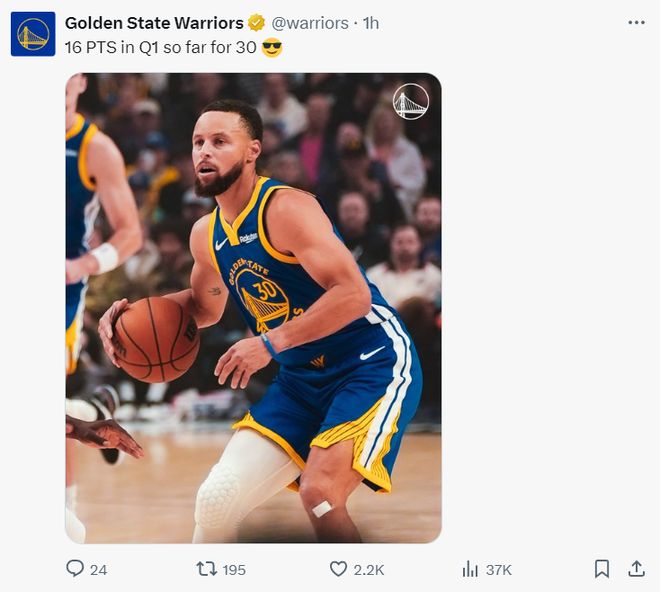Click the speech-bubble reply icon
The height and width of the screenshot is (592, 660).
(75, 568)
